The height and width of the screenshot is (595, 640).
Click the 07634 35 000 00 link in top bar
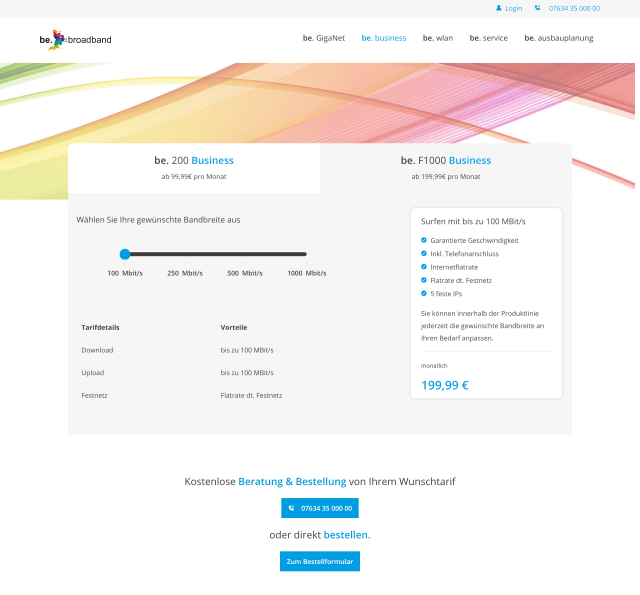(574, 8)
